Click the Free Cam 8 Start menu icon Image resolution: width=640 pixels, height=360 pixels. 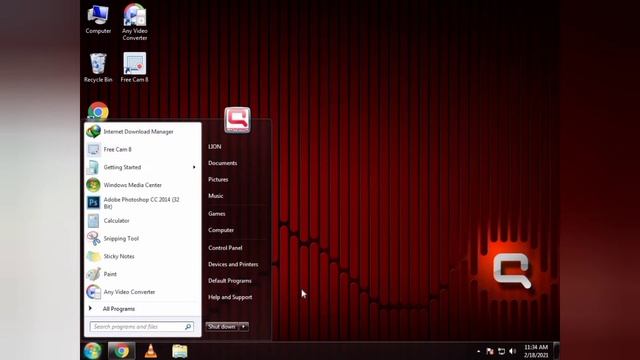pyautogui.click(x=93, y=149)
